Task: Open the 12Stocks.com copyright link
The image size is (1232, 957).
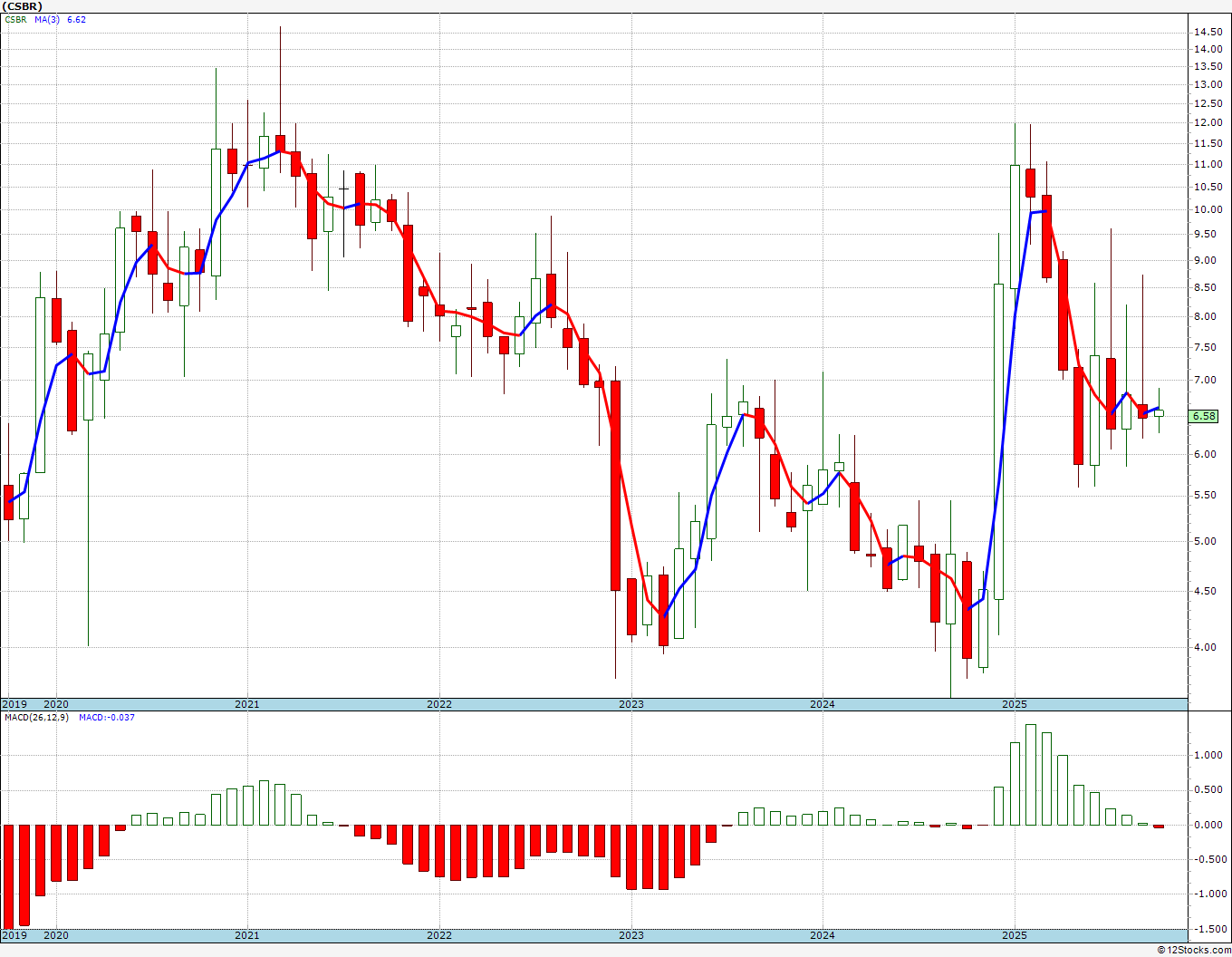Action: pyautogui.click(x=1196, y=950)
